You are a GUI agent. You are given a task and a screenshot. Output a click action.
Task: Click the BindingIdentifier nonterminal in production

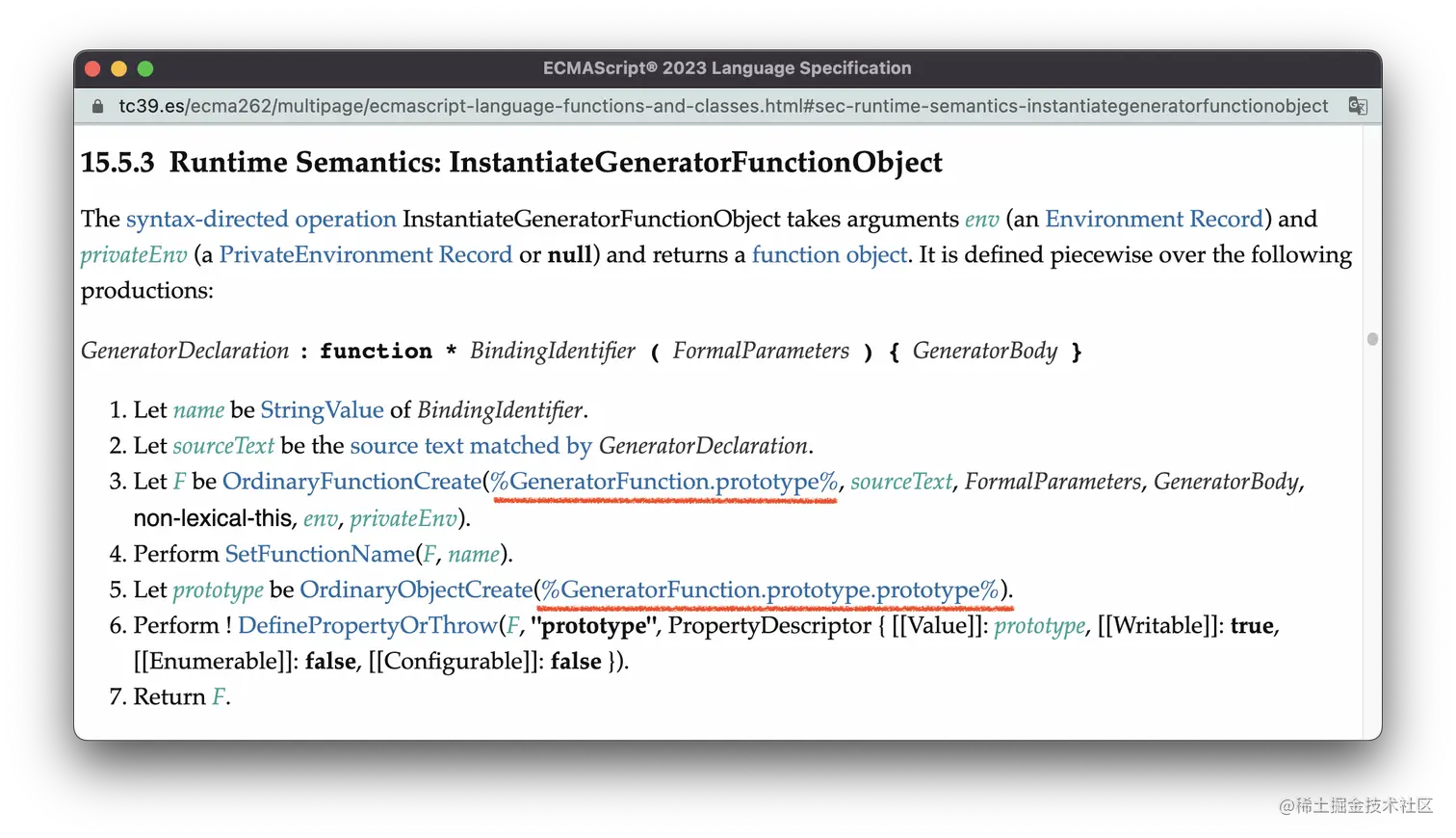553,352
